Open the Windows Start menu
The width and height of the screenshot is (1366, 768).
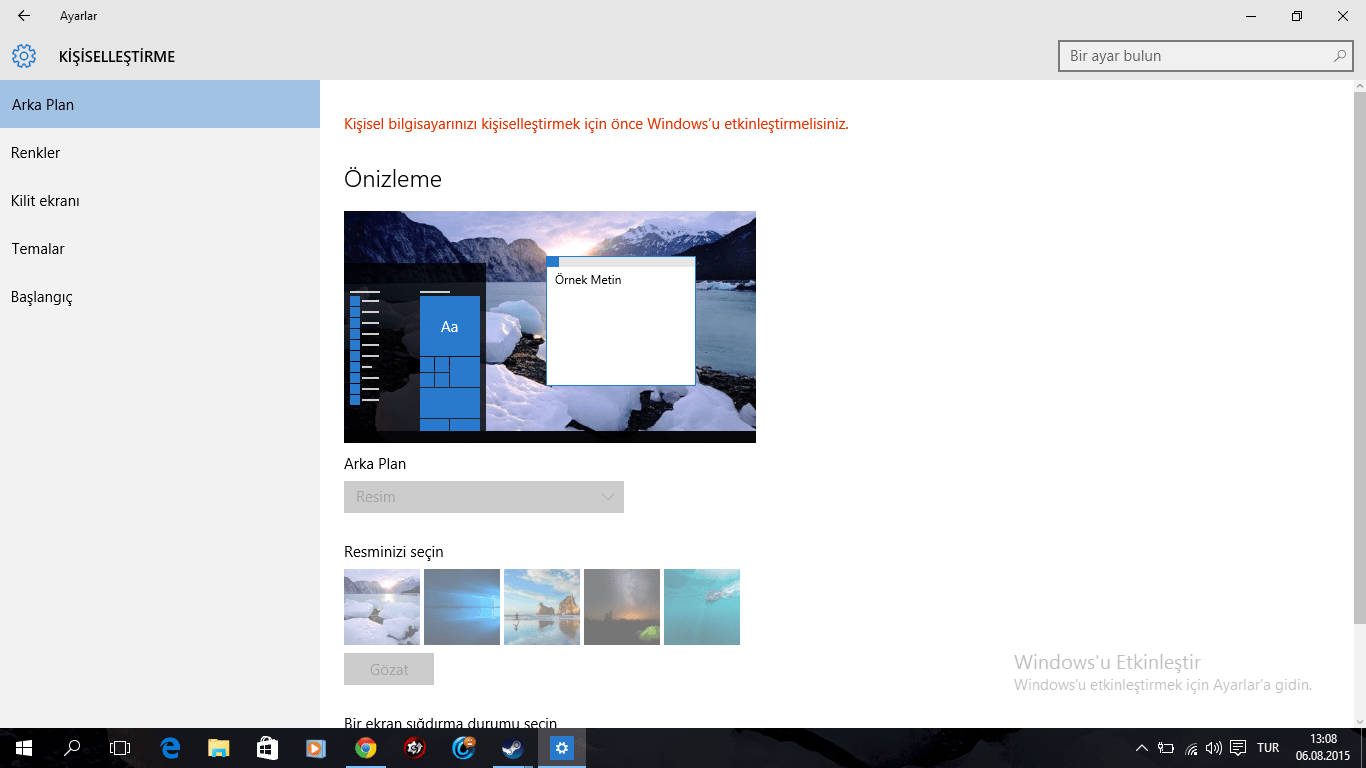24,748
